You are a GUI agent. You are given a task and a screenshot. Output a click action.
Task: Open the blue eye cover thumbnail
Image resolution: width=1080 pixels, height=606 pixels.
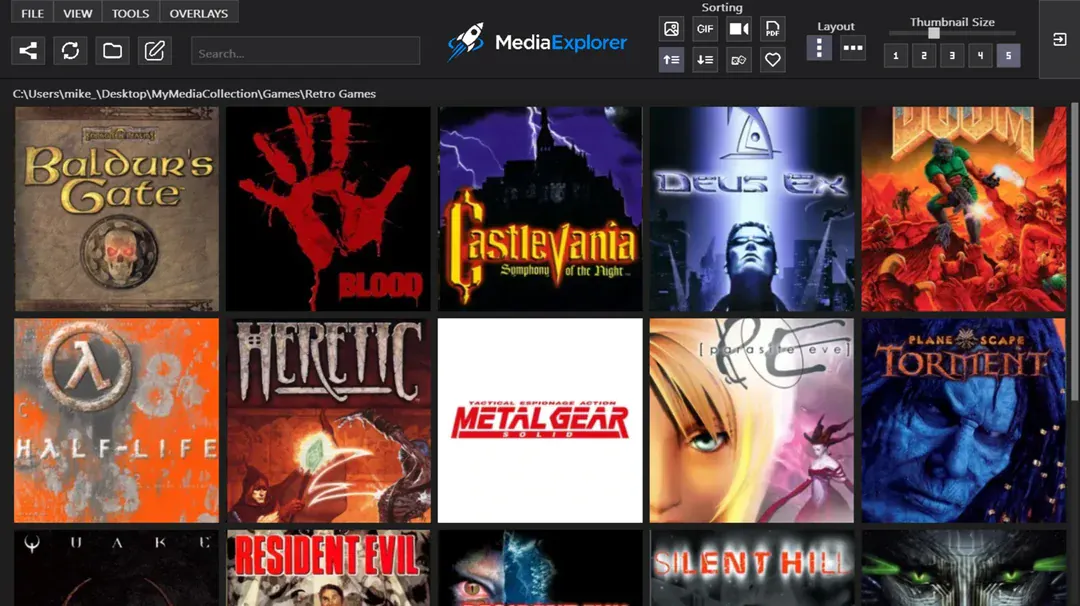[540, 568]
